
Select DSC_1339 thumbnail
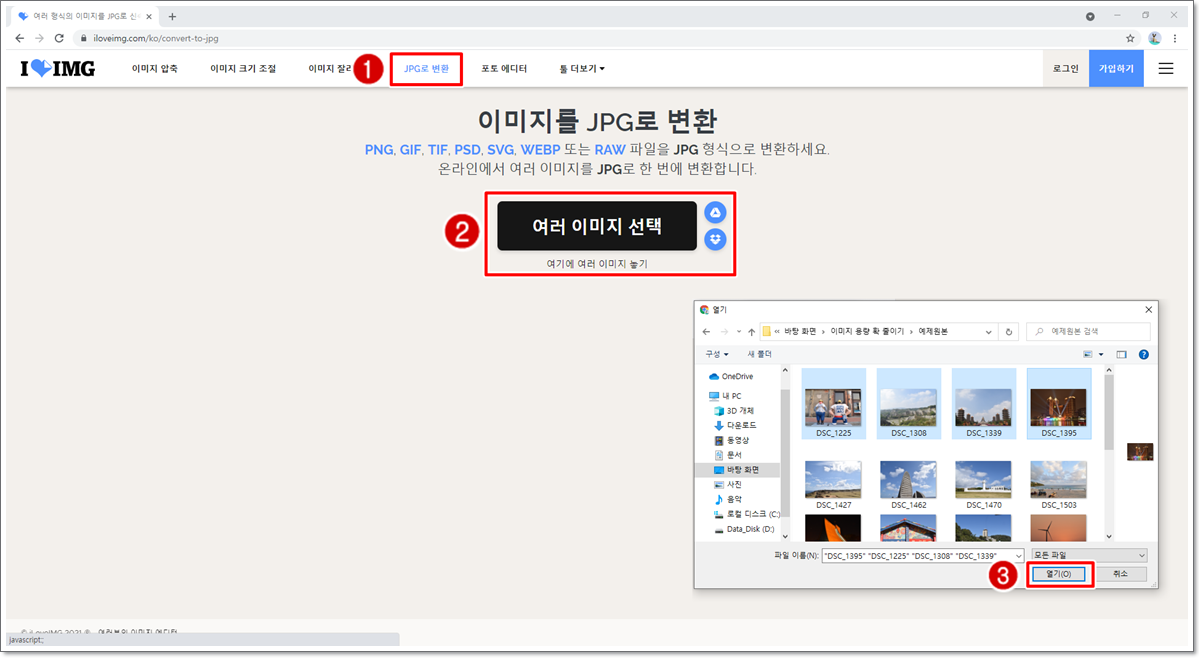(983, 405)
